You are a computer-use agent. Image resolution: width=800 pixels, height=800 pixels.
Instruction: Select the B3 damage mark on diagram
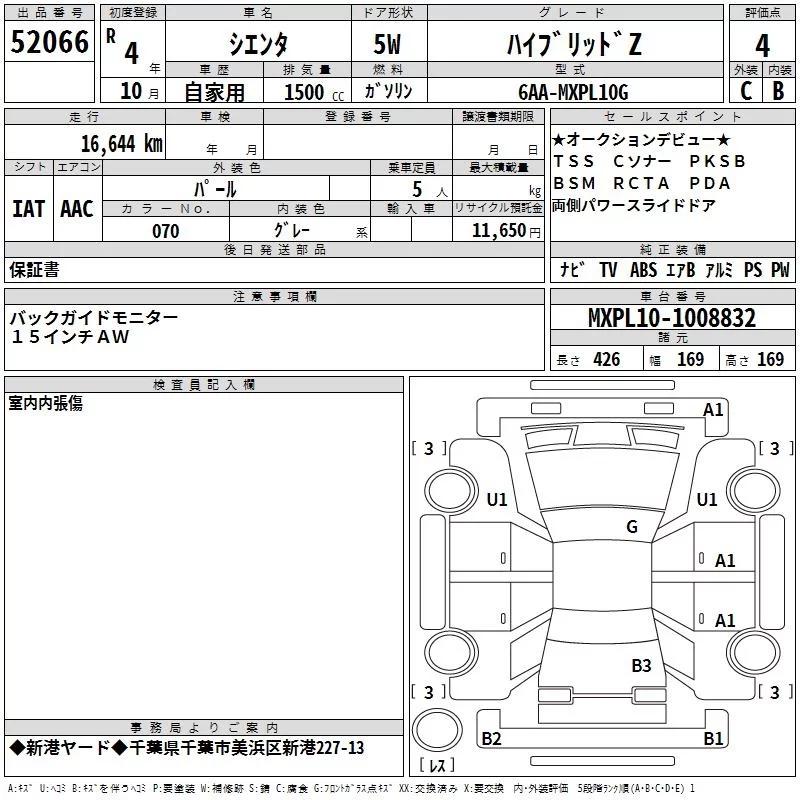(x=641, y=665)
